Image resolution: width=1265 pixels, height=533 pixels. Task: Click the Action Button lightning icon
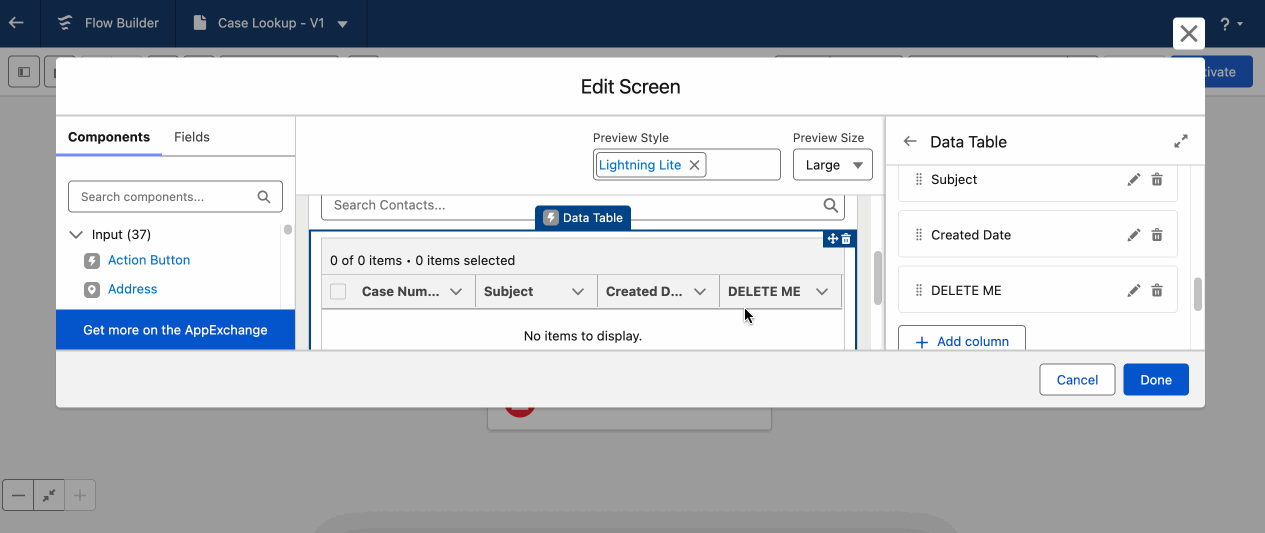[92, 261]
